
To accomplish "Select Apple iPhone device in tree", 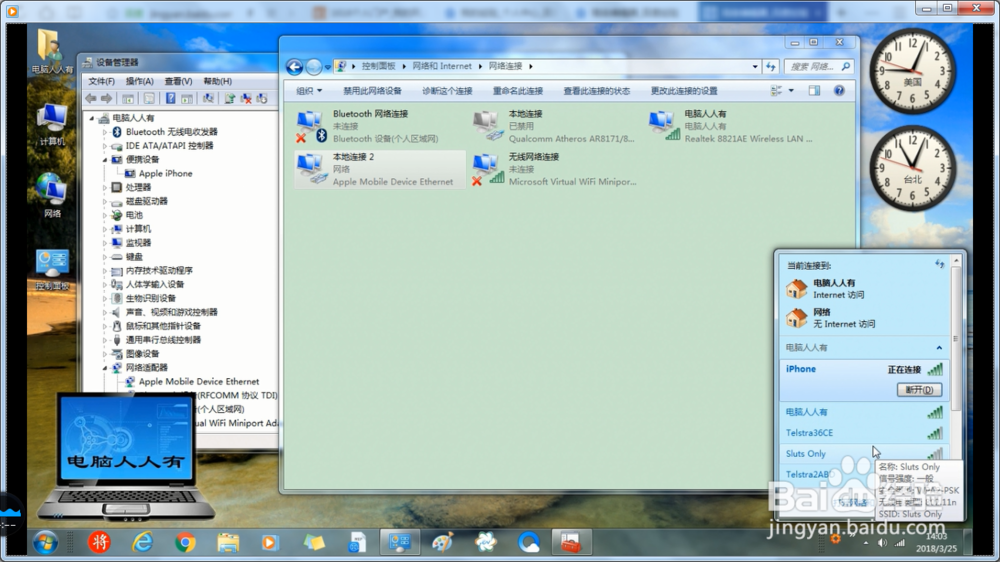I will click(165, 174).
